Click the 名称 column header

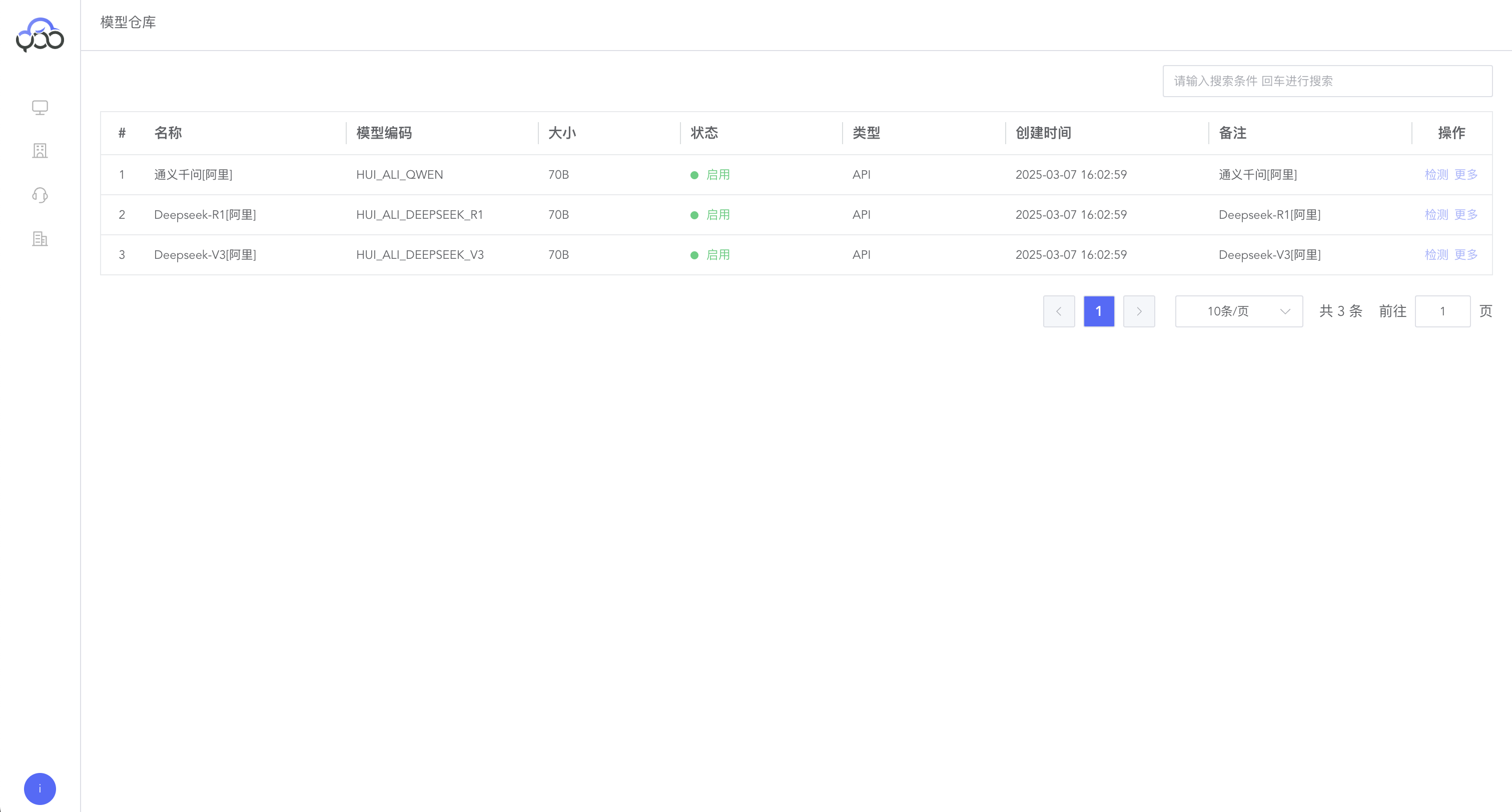click(168, 133)
